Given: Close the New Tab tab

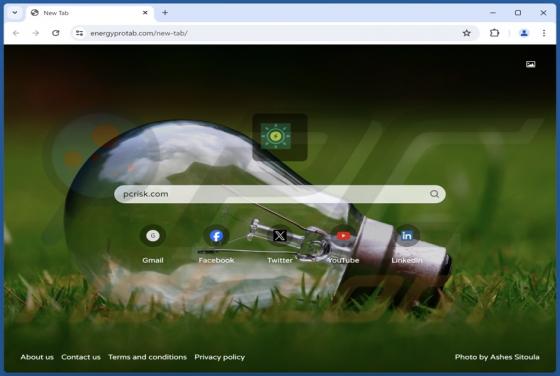Looking at the screenshot, I should pyautogui.click(x=145, y=13).
